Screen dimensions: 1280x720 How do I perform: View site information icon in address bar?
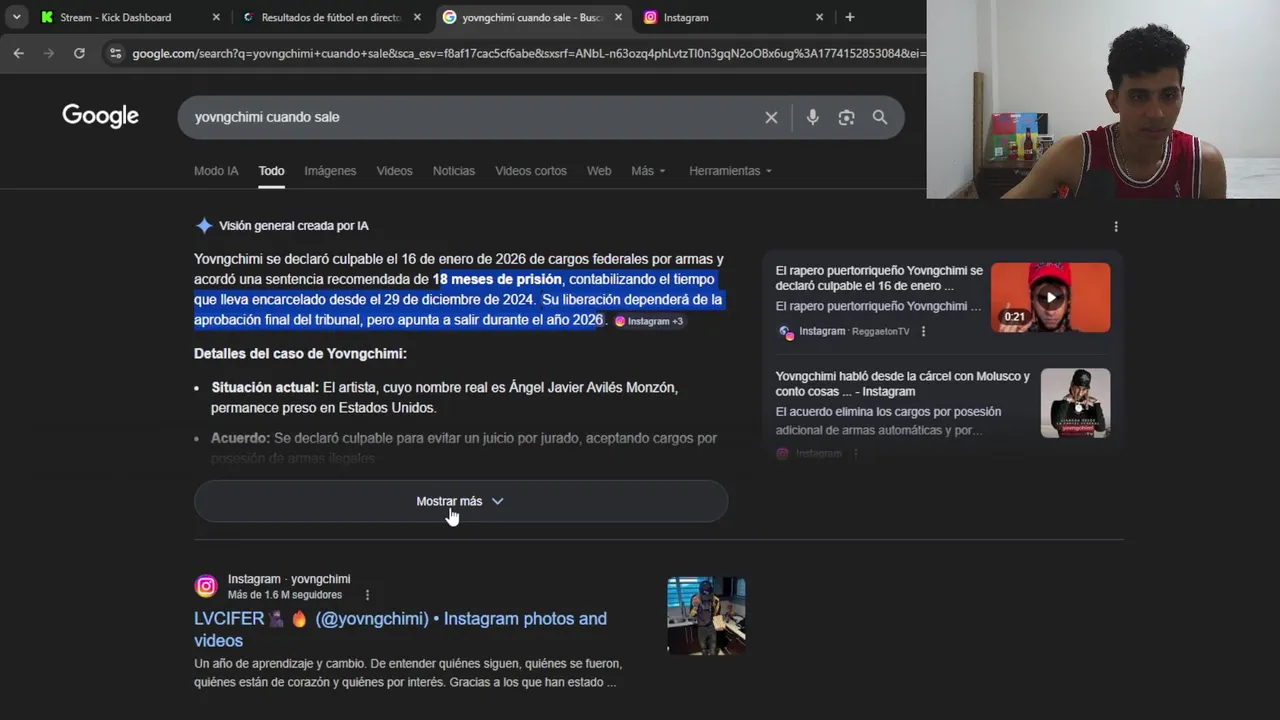point(115,53)
